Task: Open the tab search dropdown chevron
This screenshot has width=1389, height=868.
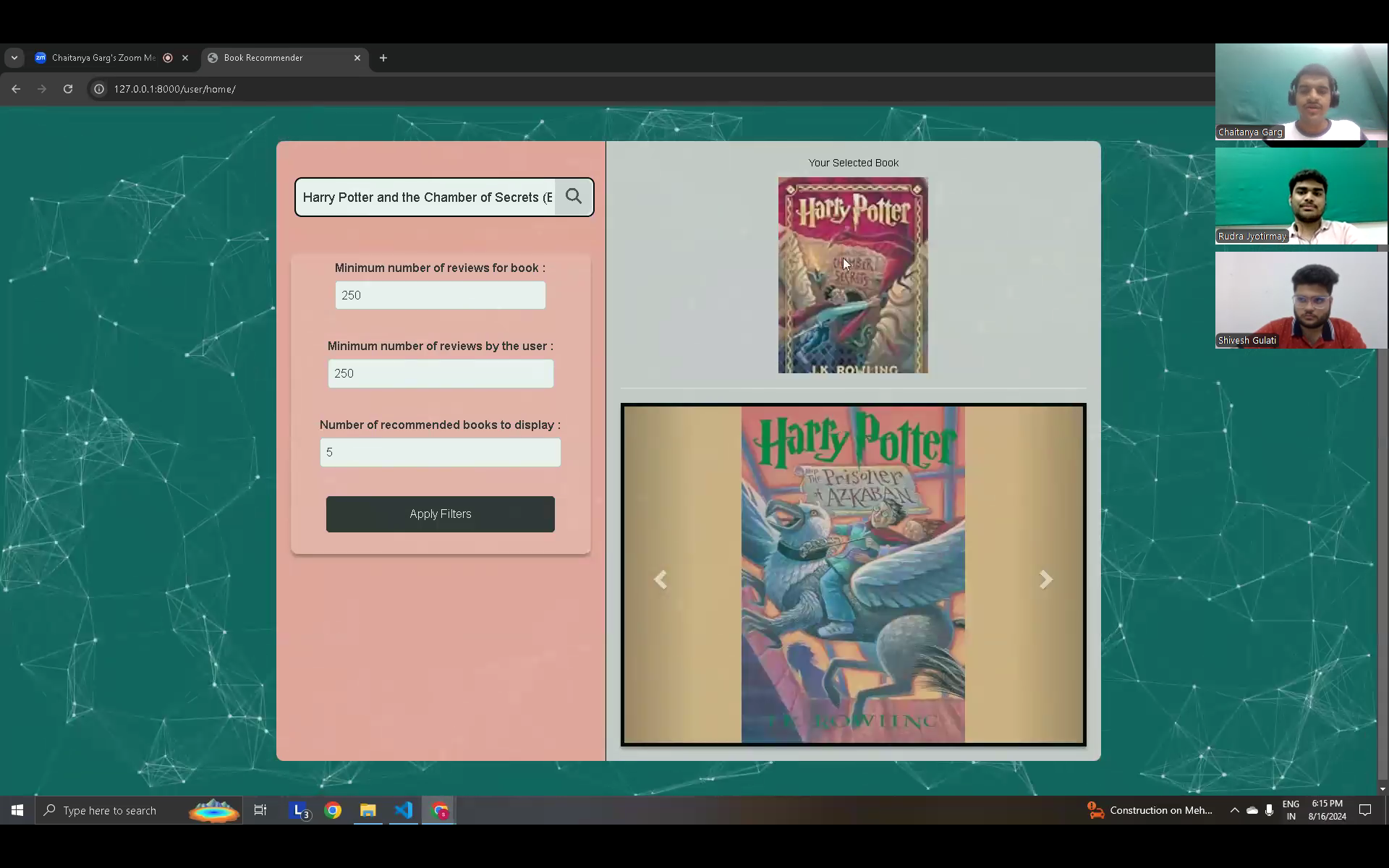Action: 14,58
